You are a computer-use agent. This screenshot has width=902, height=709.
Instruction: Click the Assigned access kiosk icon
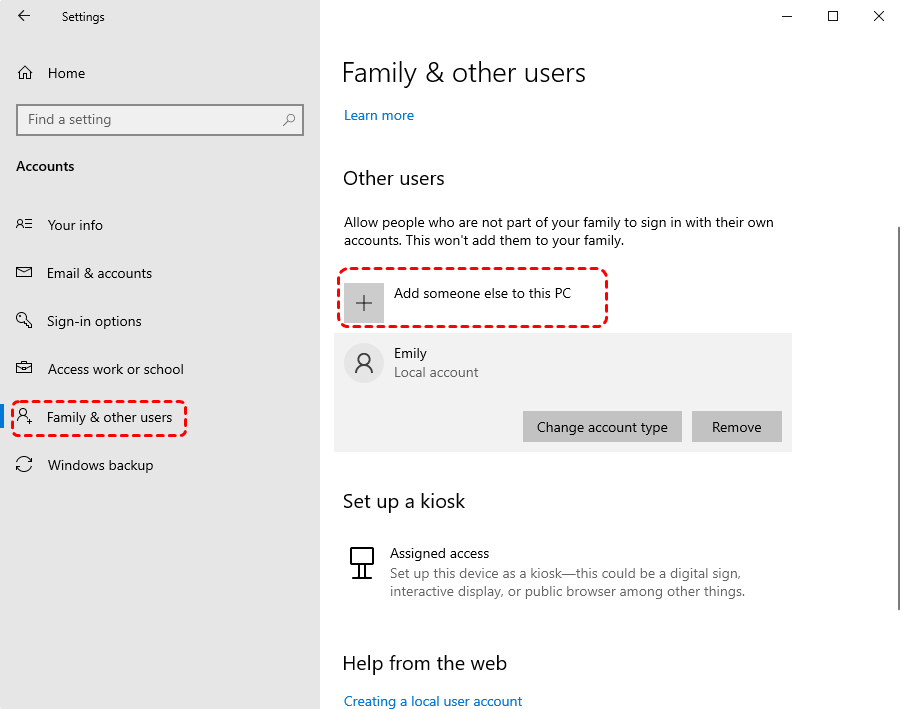(x=362, y=562)
